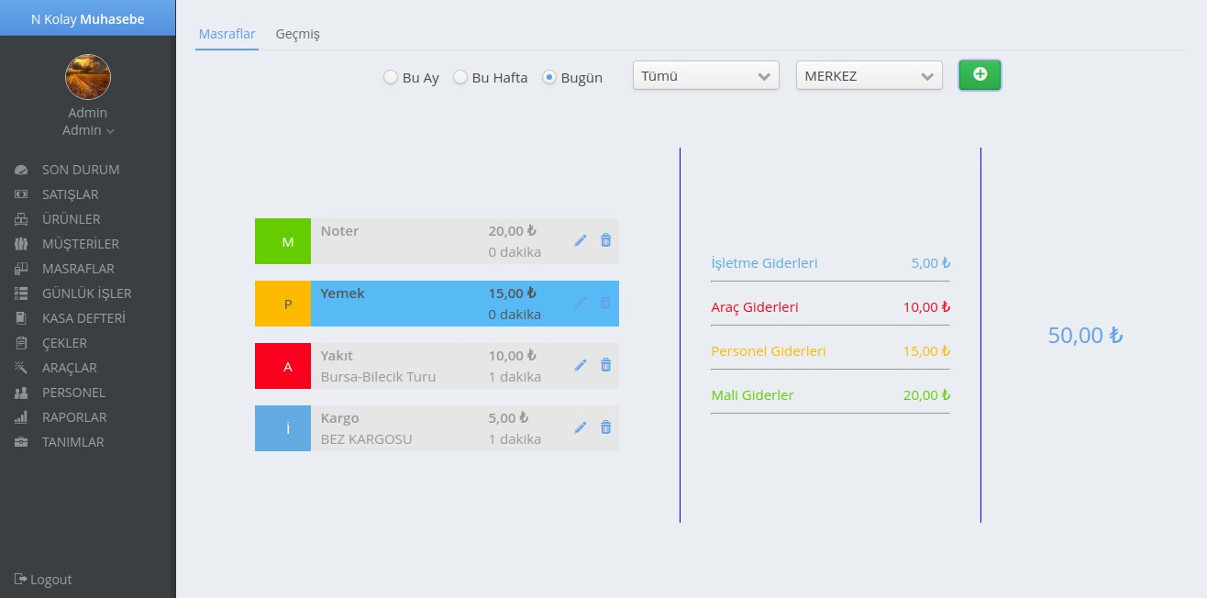Click the İşletme Giderleri summary row
This screenshot has width=1207, height=598.
[829, 263]
